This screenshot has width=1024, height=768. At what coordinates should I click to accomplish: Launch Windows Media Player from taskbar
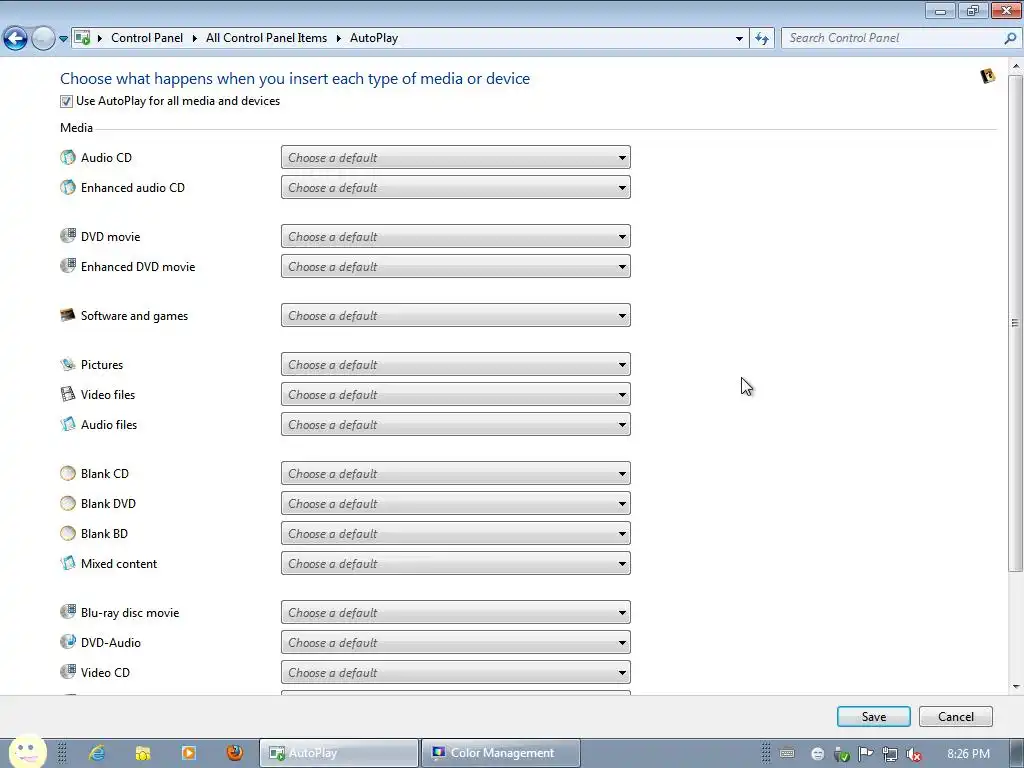(x=189, y=753)
